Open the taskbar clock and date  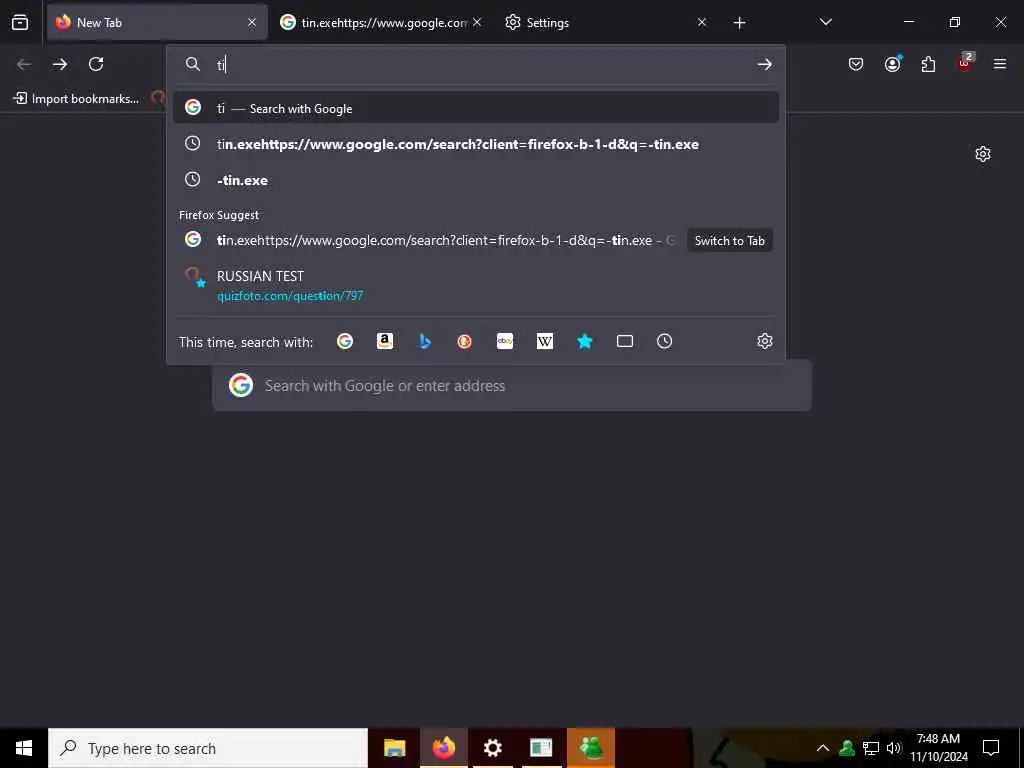938,748
